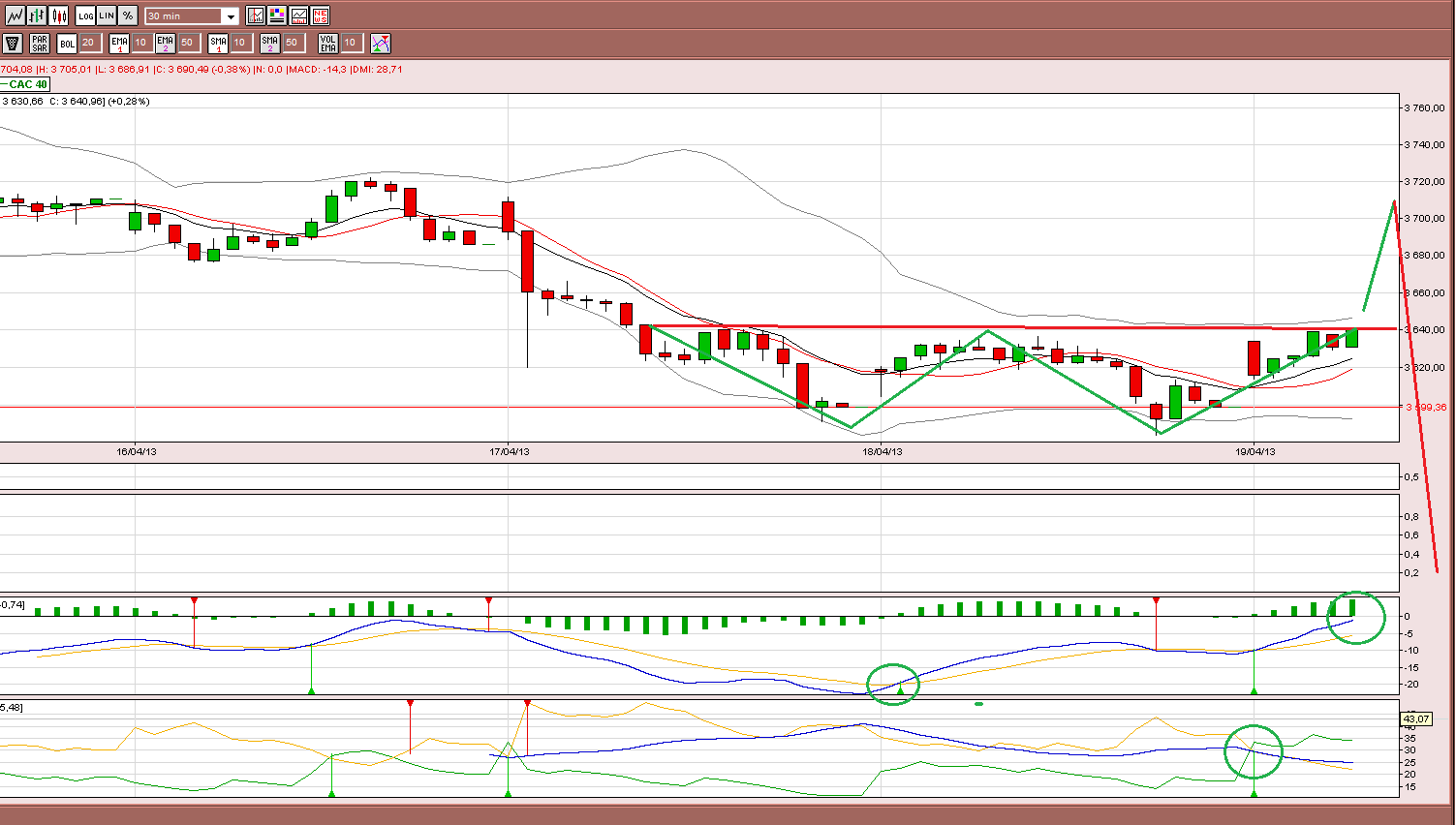The width and height of the screenshot is (1456, 825).
Task: Edit the Bollinger period field showing 20
Action: pyautogui.click(x=89, y=43)
